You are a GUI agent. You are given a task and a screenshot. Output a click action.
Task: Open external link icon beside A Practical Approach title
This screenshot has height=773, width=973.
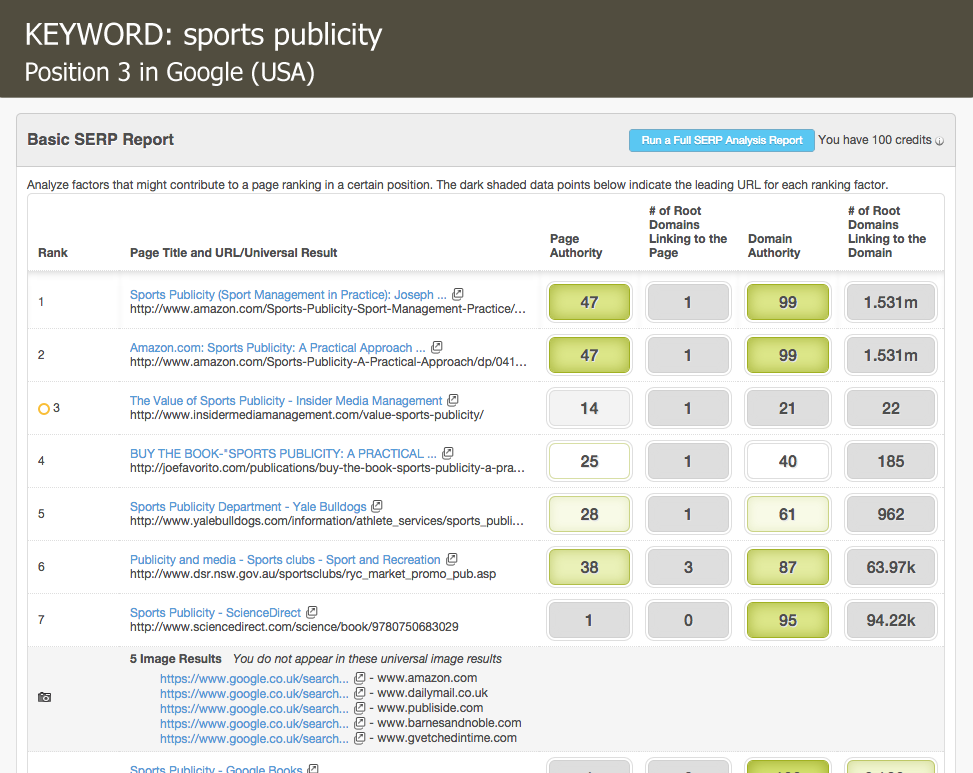[x=437, y=347]
